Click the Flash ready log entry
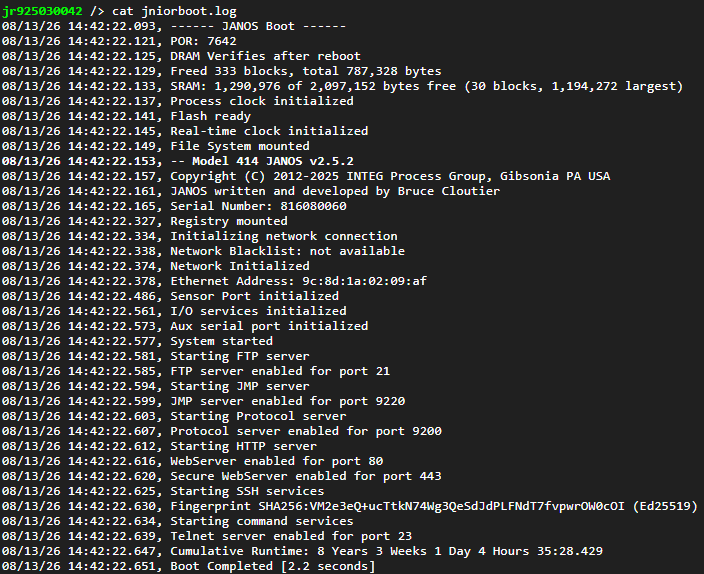 126,116
